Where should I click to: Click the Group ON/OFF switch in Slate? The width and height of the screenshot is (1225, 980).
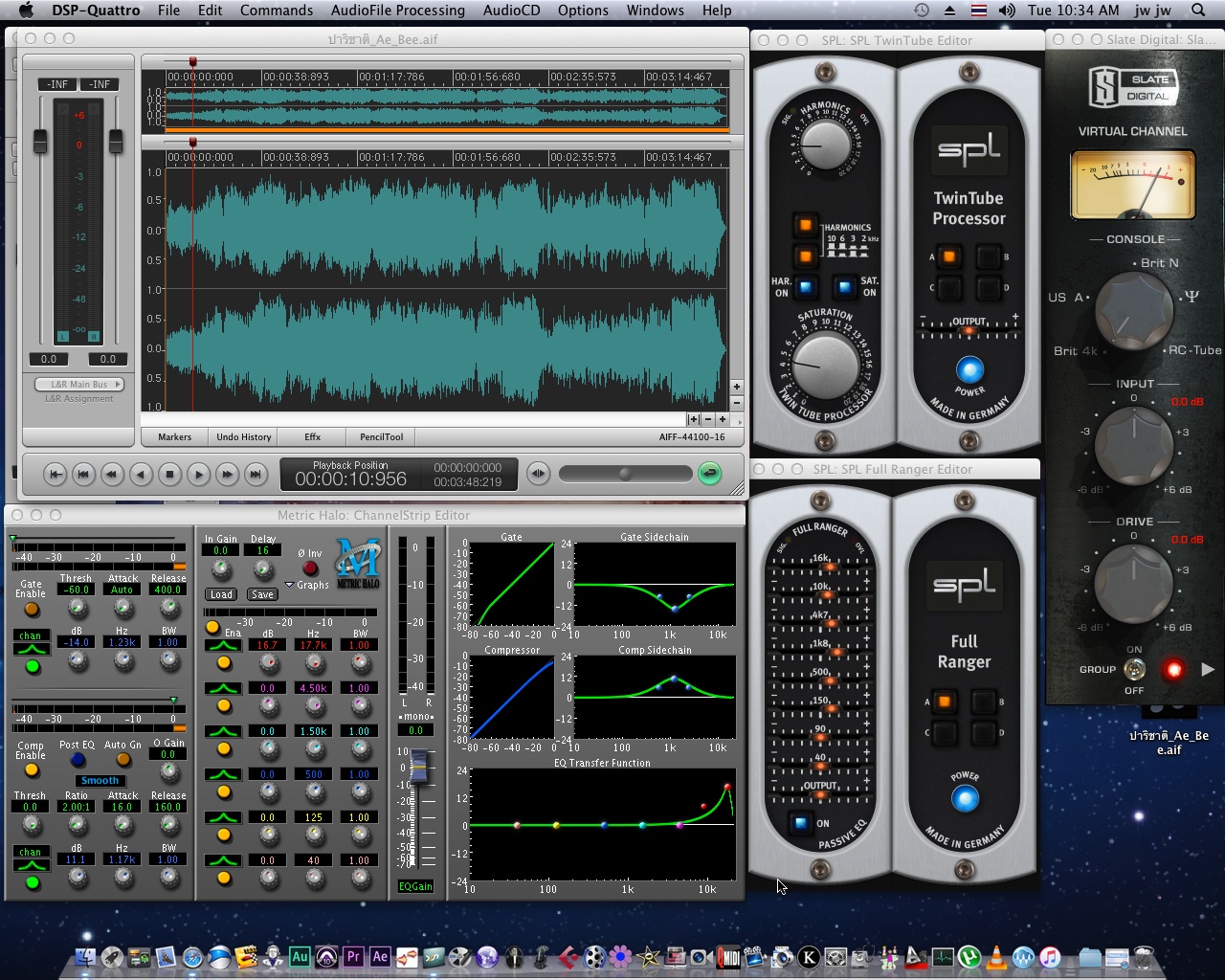pyautogui.click(x=1134, y=669)
